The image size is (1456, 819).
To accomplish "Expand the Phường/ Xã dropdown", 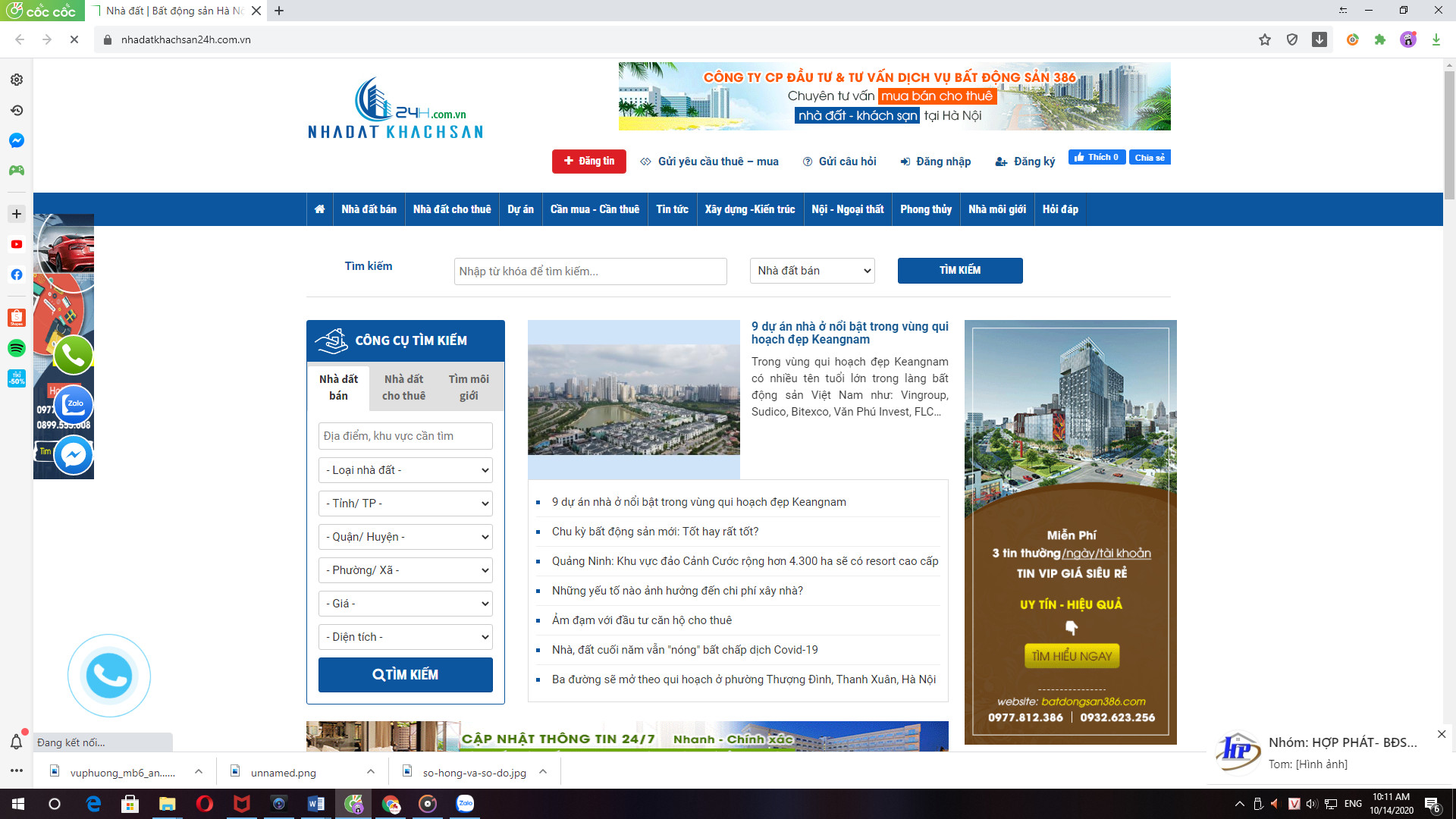I will [406, 570].
